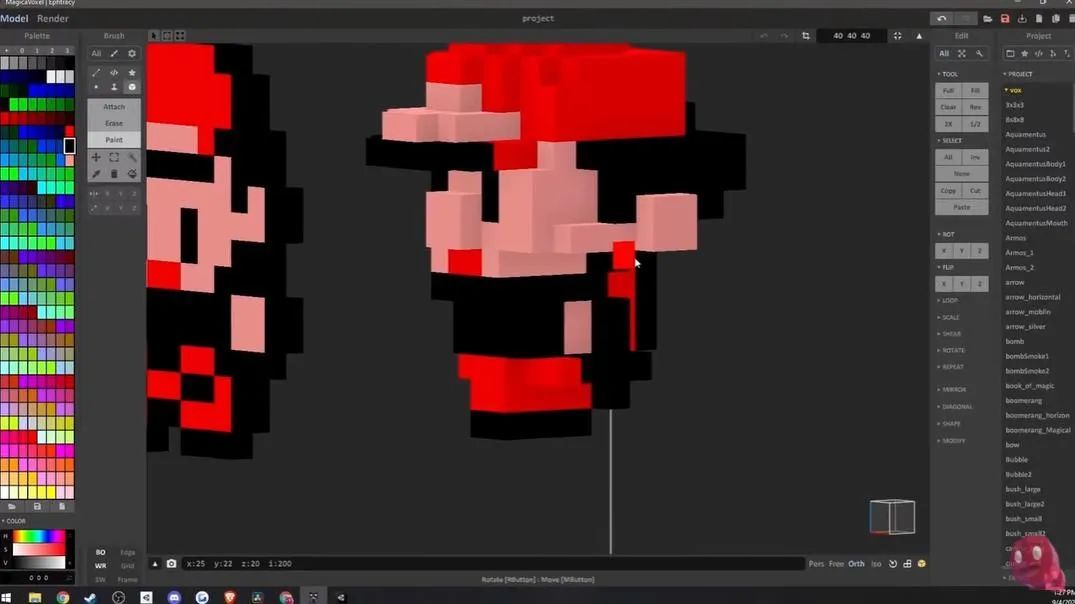Click the Inv selection button
Screen dimensions: 1075x604
click(975, 157)
